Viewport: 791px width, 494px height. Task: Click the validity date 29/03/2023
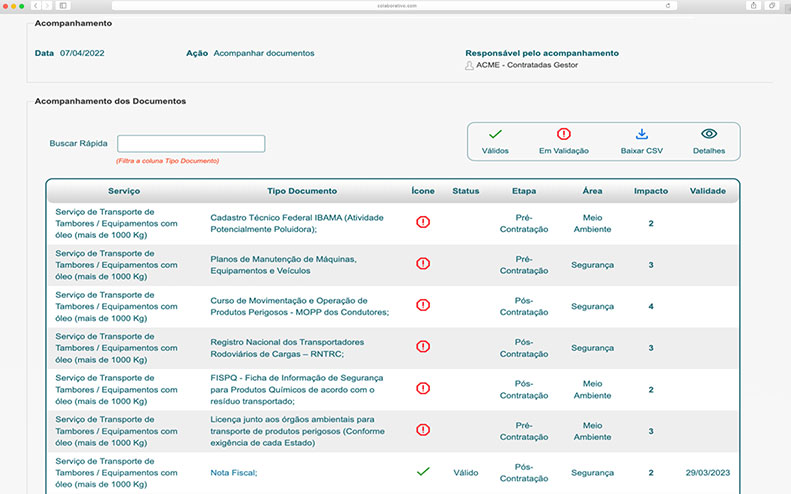click(708, 473)
